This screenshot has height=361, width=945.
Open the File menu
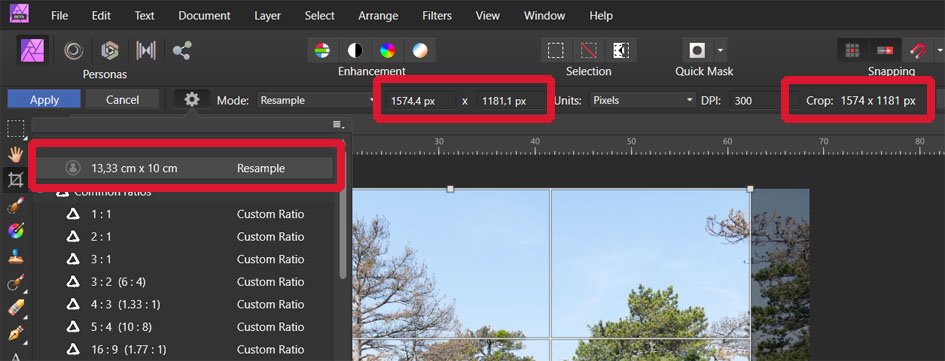(x=59, y=16)
